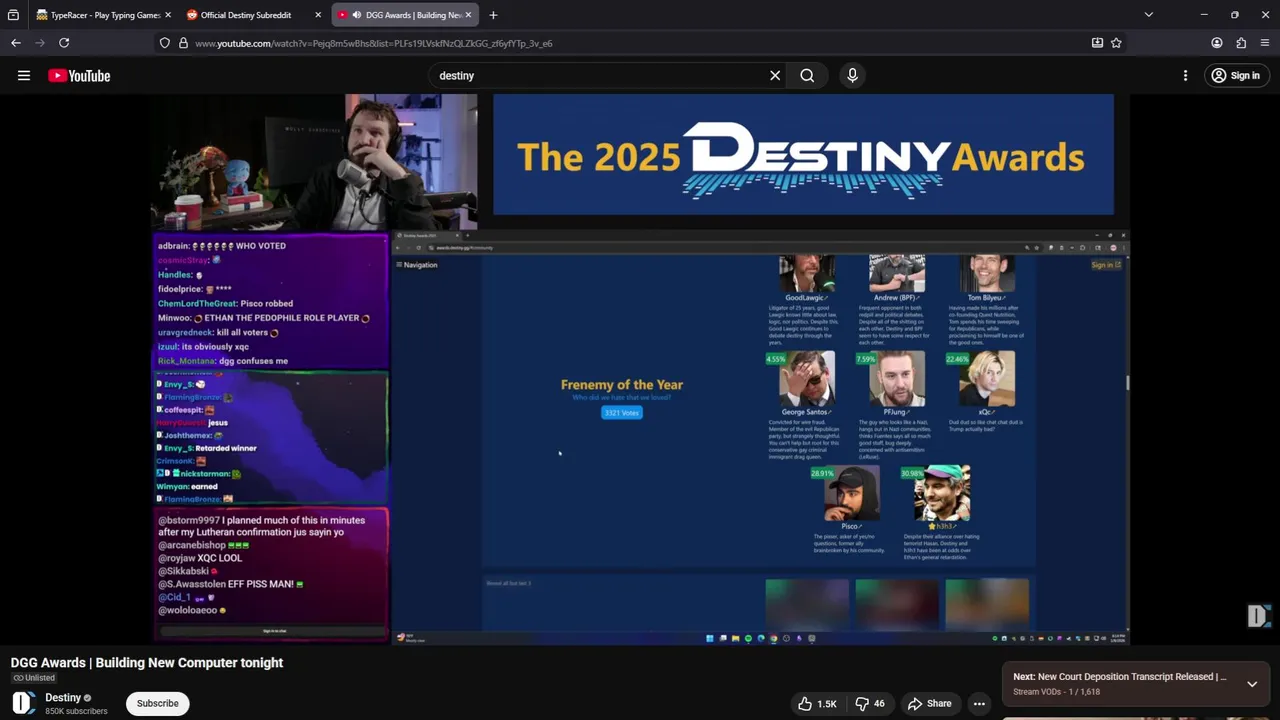Click the Sign in button

coord(1235,76)
